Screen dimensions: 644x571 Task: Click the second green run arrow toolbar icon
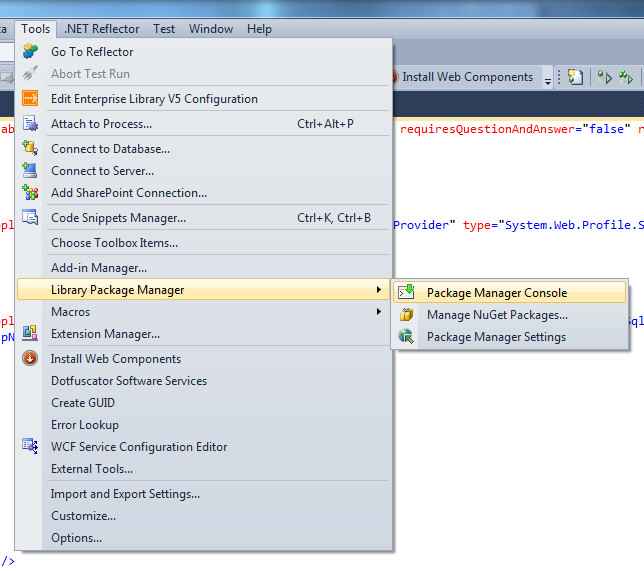point(626,77)
